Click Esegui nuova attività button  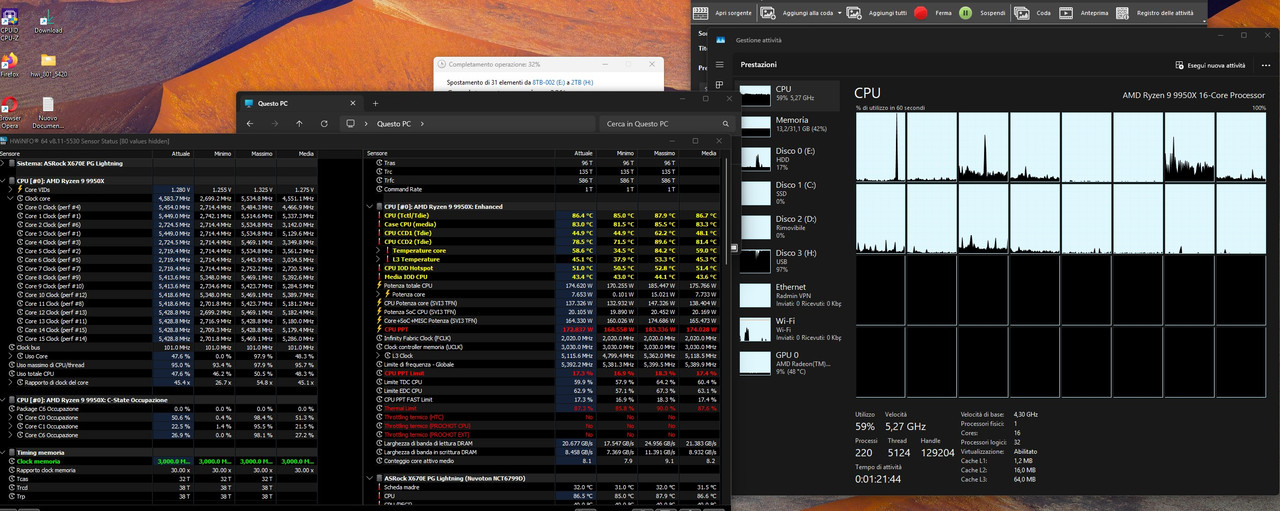(1208, 64)
